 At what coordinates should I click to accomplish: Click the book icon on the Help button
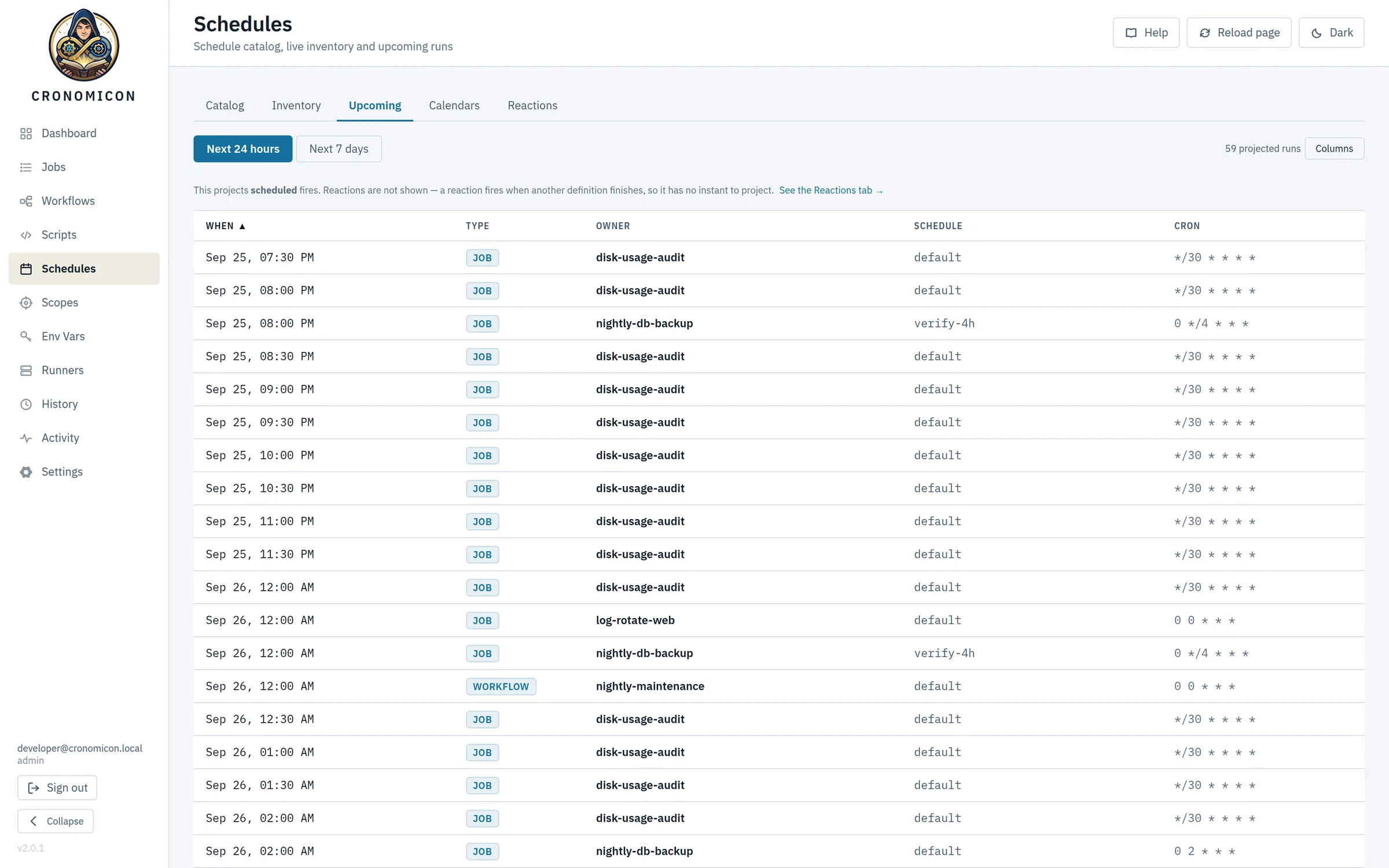[1131, 33]
